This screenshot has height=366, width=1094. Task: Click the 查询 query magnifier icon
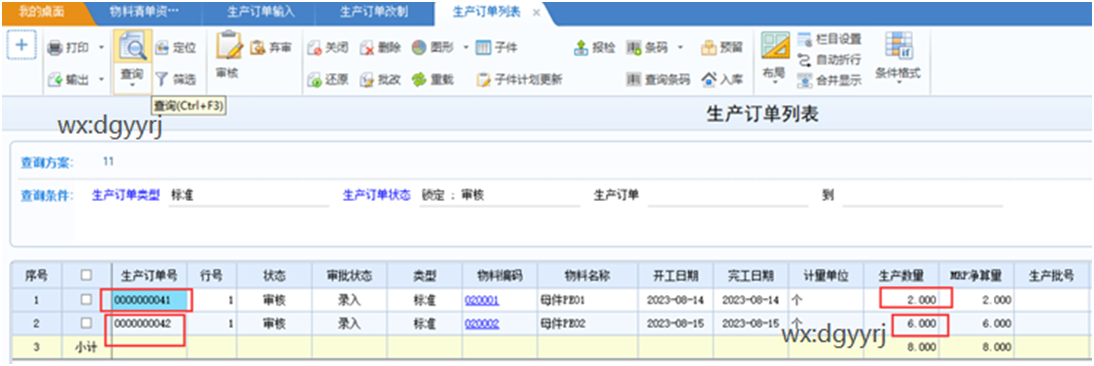pyautogui.click(x=132, y=47)
